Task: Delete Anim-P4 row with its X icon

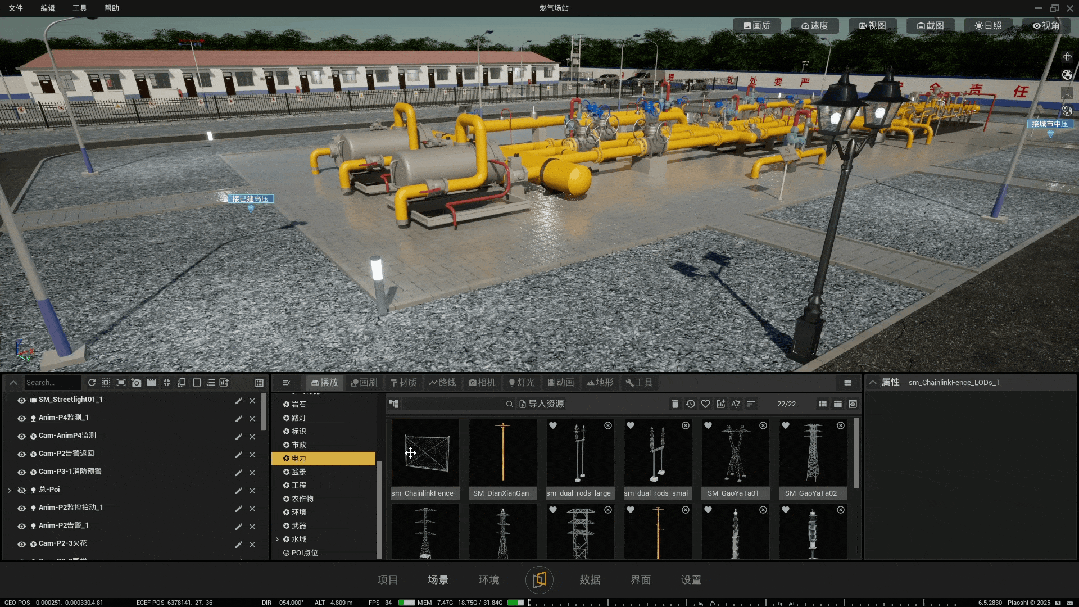Action: [253, 418]
